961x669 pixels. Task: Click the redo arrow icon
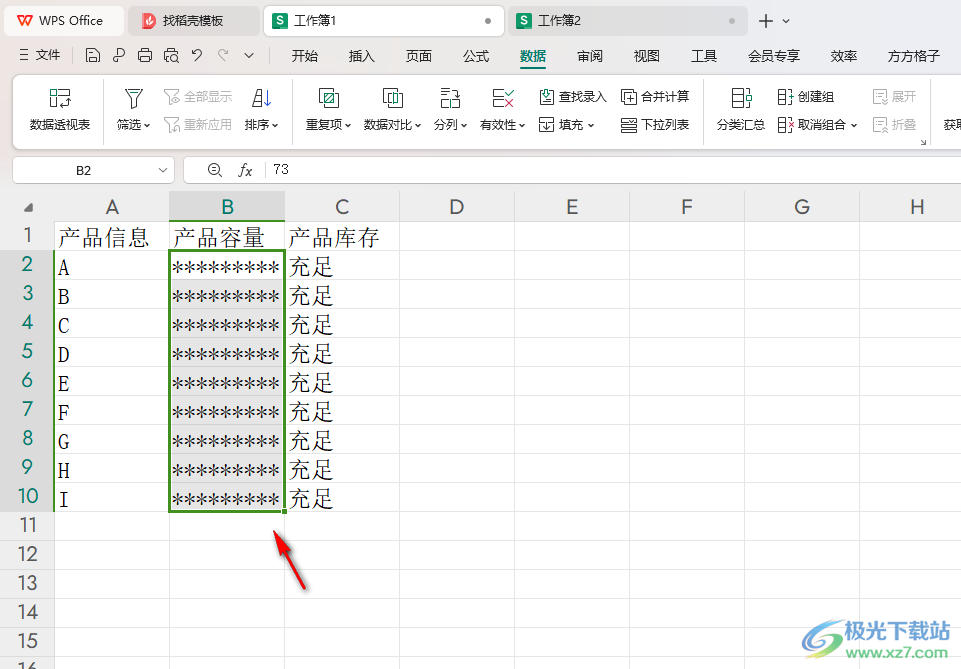point(223,56)
